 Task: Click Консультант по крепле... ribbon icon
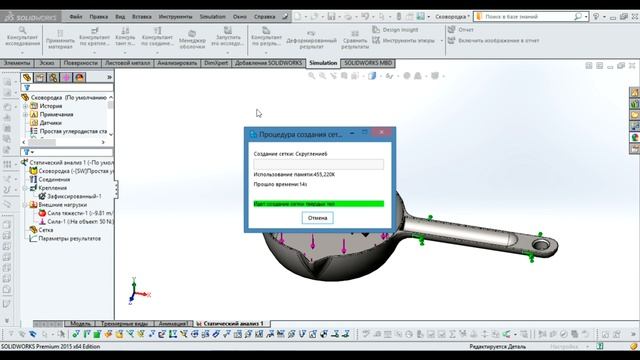(x=94, y=37)
